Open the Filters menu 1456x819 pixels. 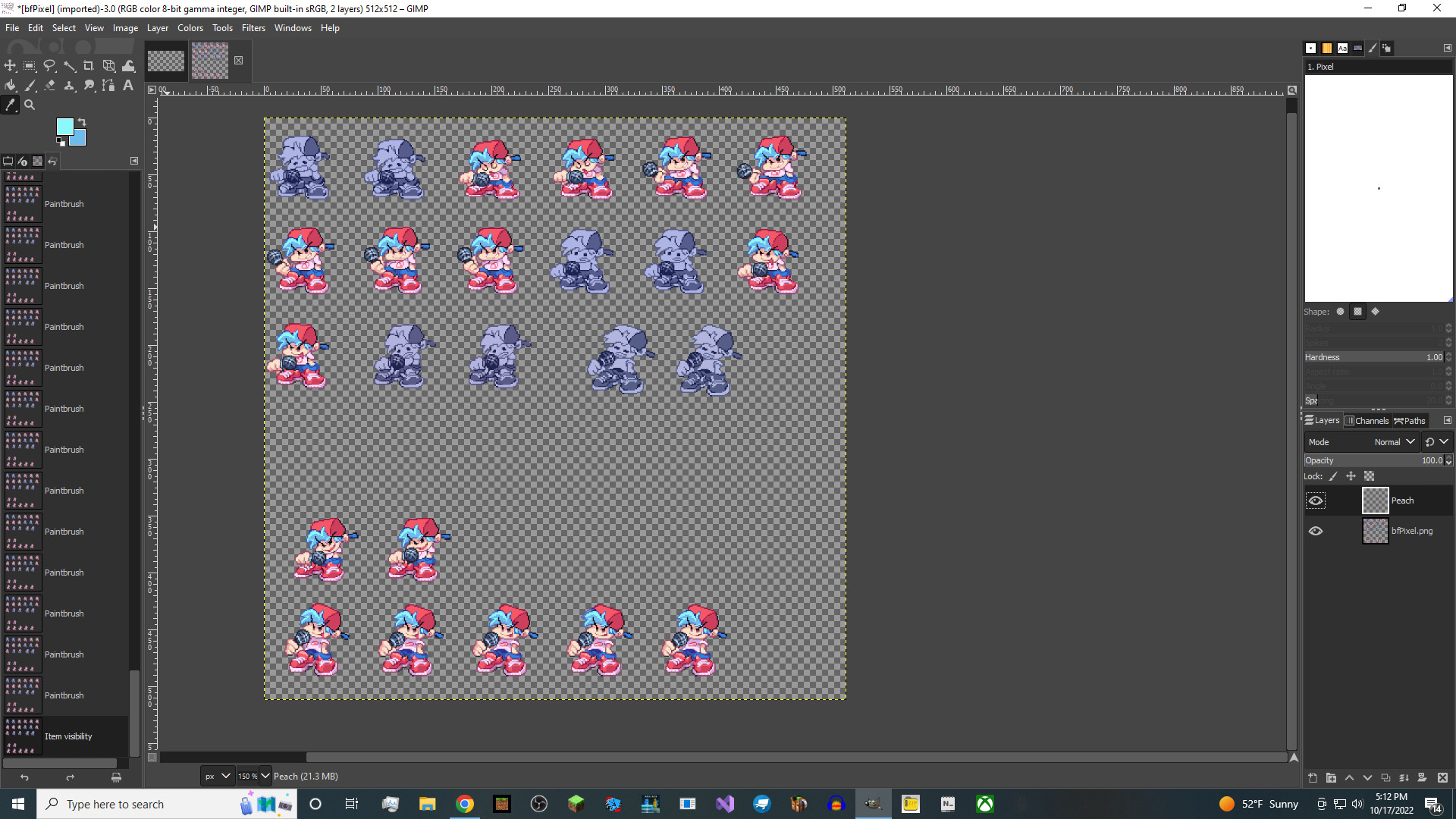tap(253, 28)
